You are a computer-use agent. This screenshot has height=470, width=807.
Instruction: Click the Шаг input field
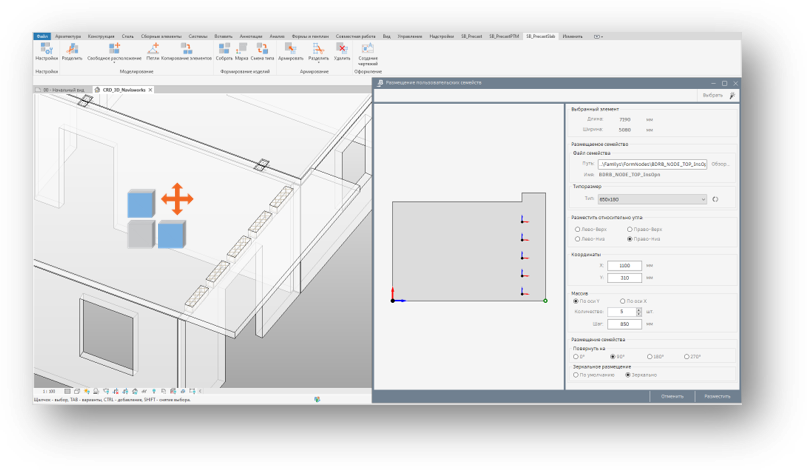624,324
